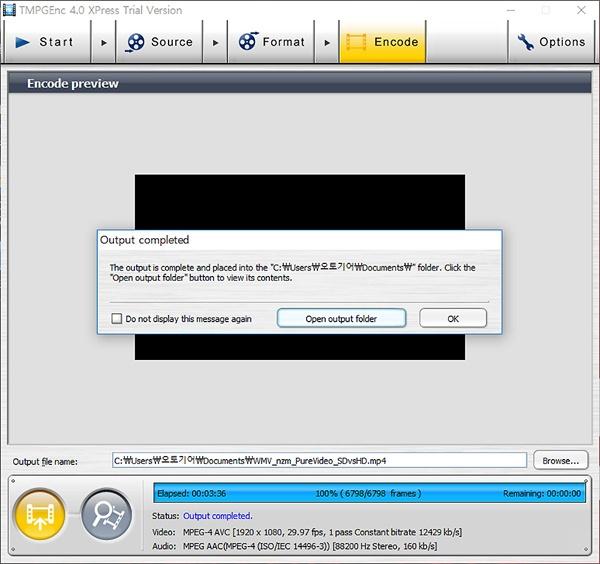Click the arrow between Format and Encode
The height and width of the screenshot is (564, 600).
tap(327, 42)
